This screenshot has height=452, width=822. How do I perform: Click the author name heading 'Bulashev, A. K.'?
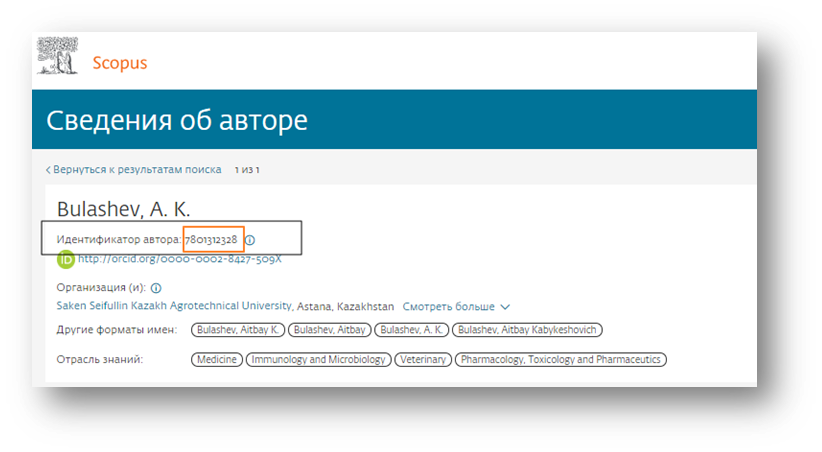pyautogui.click(x=123, y=209)
